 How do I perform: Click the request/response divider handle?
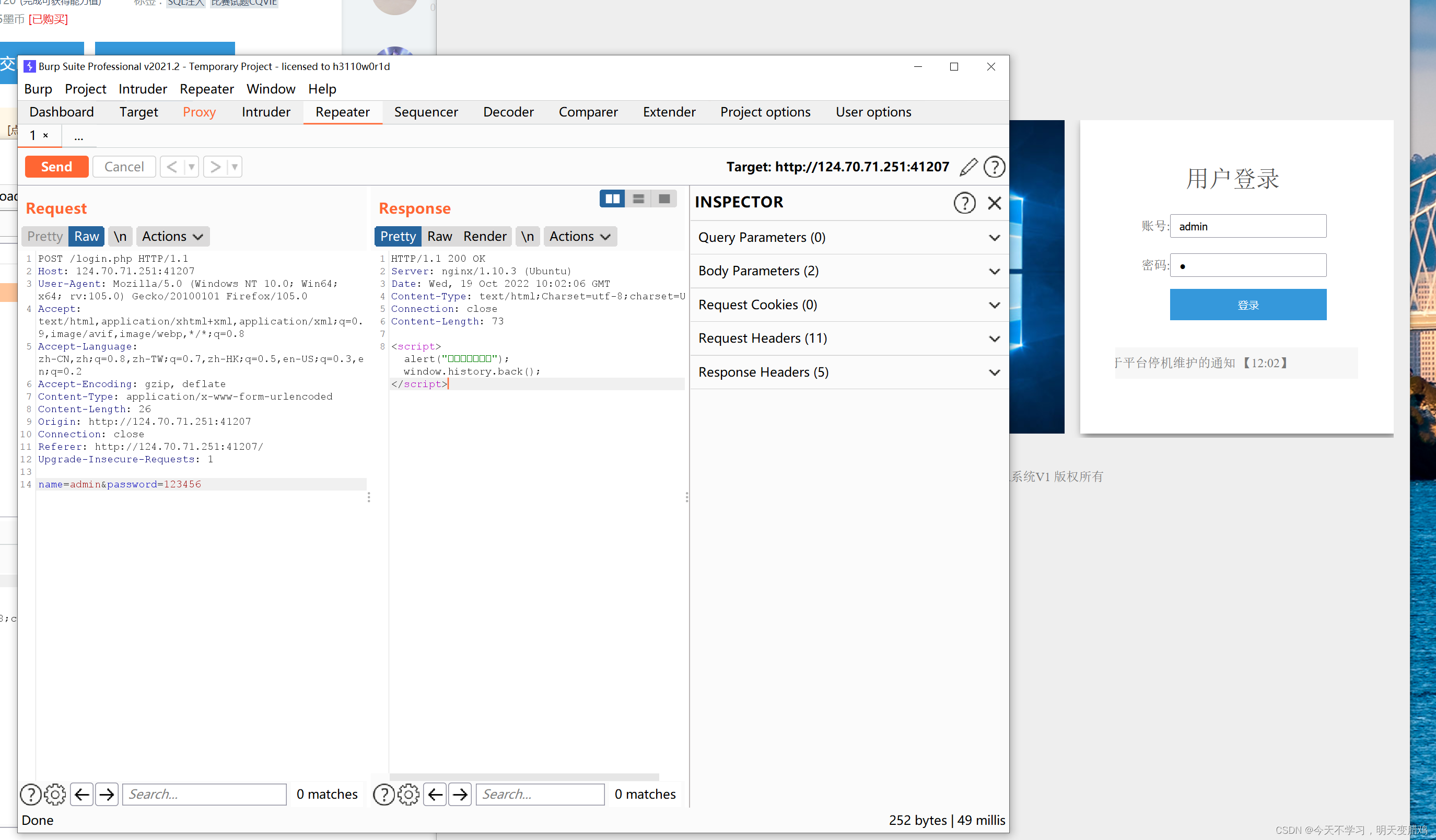369,497
